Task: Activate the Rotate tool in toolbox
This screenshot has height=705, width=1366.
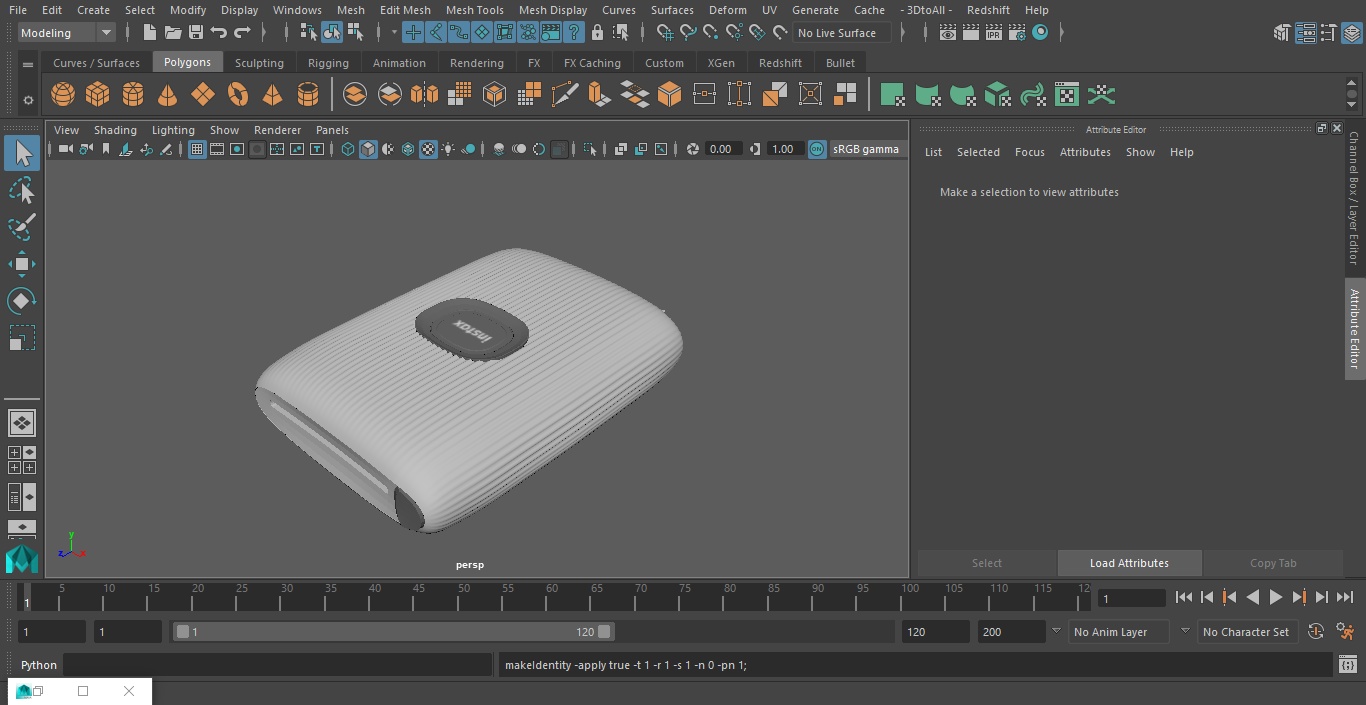Action: [22, 301]
